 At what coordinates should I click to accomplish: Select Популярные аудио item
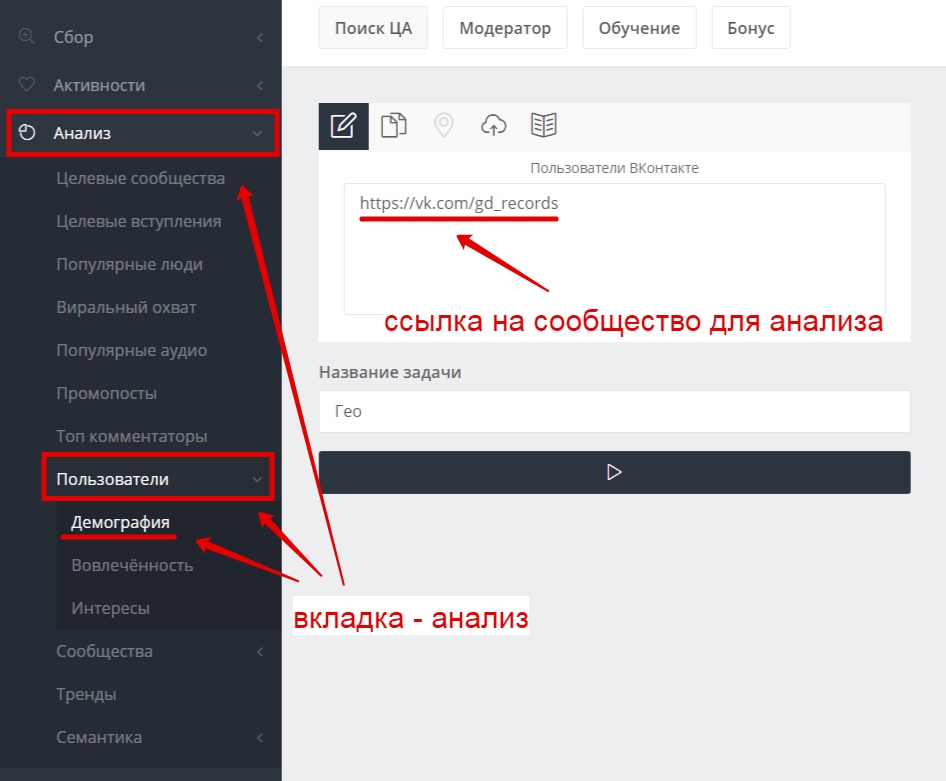[x=132, y=350]
